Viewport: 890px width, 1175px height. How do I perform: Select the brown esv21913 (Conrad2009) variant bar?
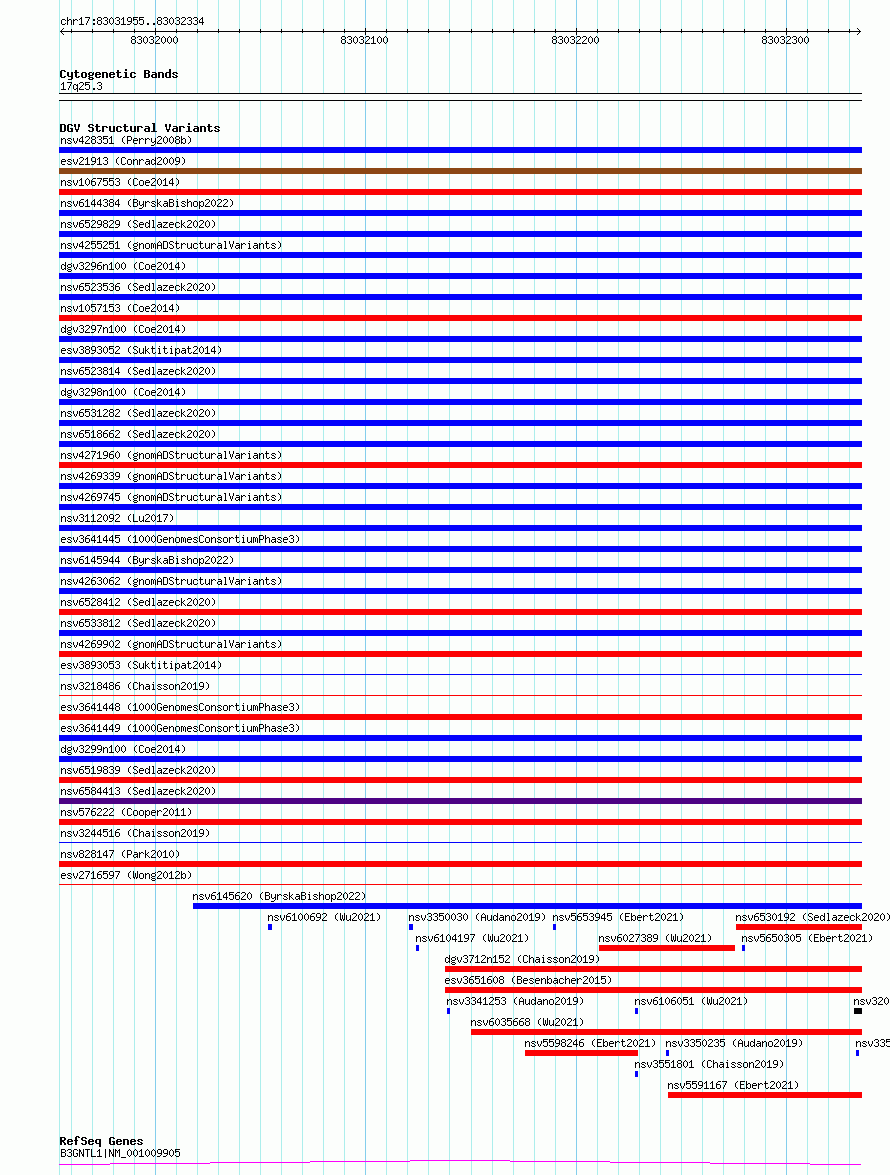461,171
